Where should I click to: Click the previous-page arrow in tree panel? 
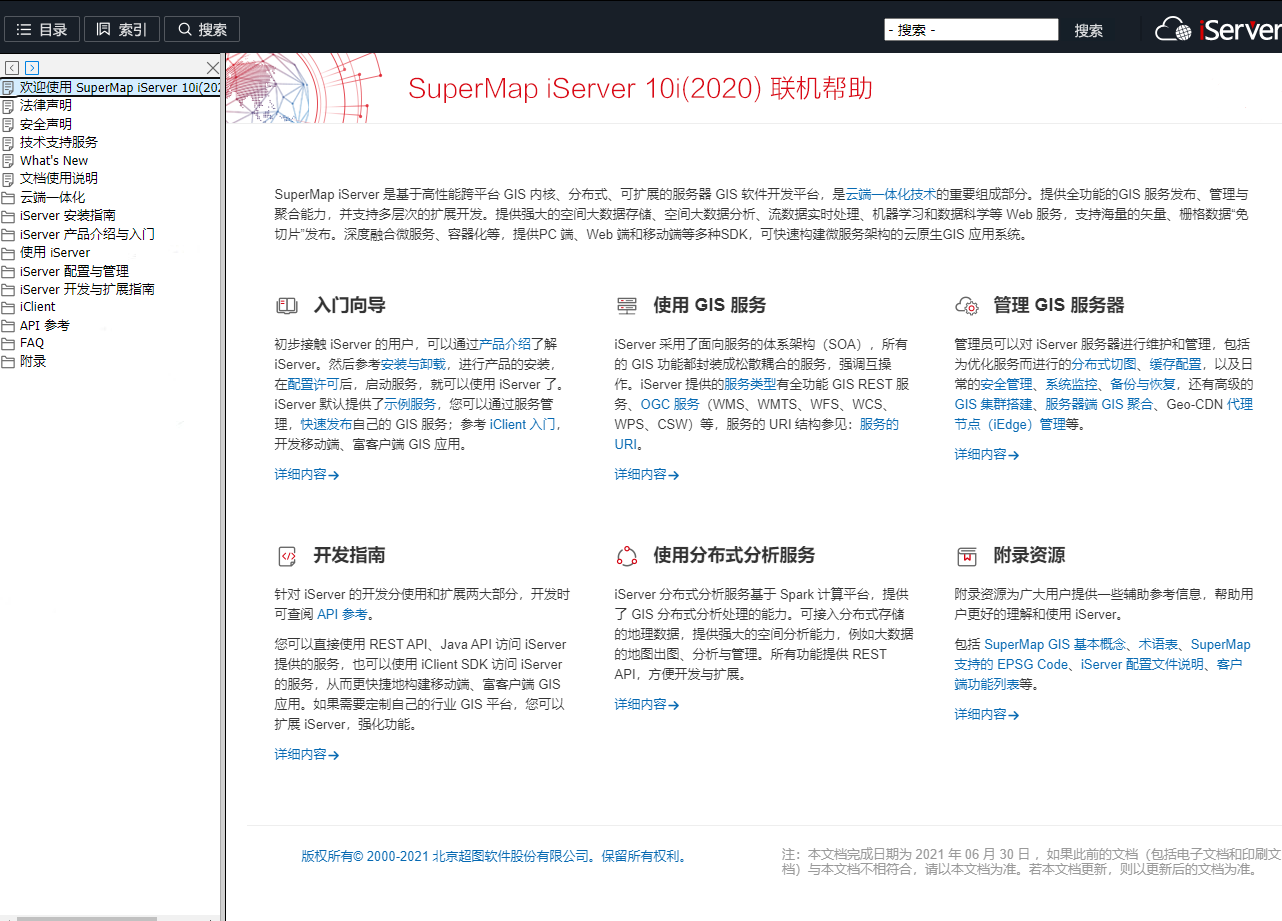point(12,68)
